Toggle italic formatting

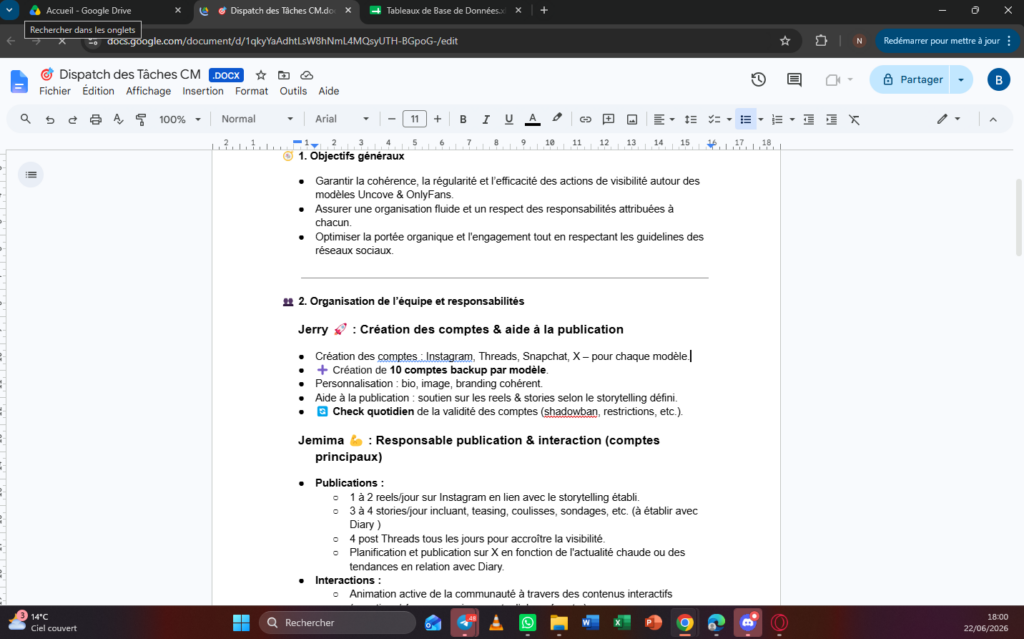(485, 120)
